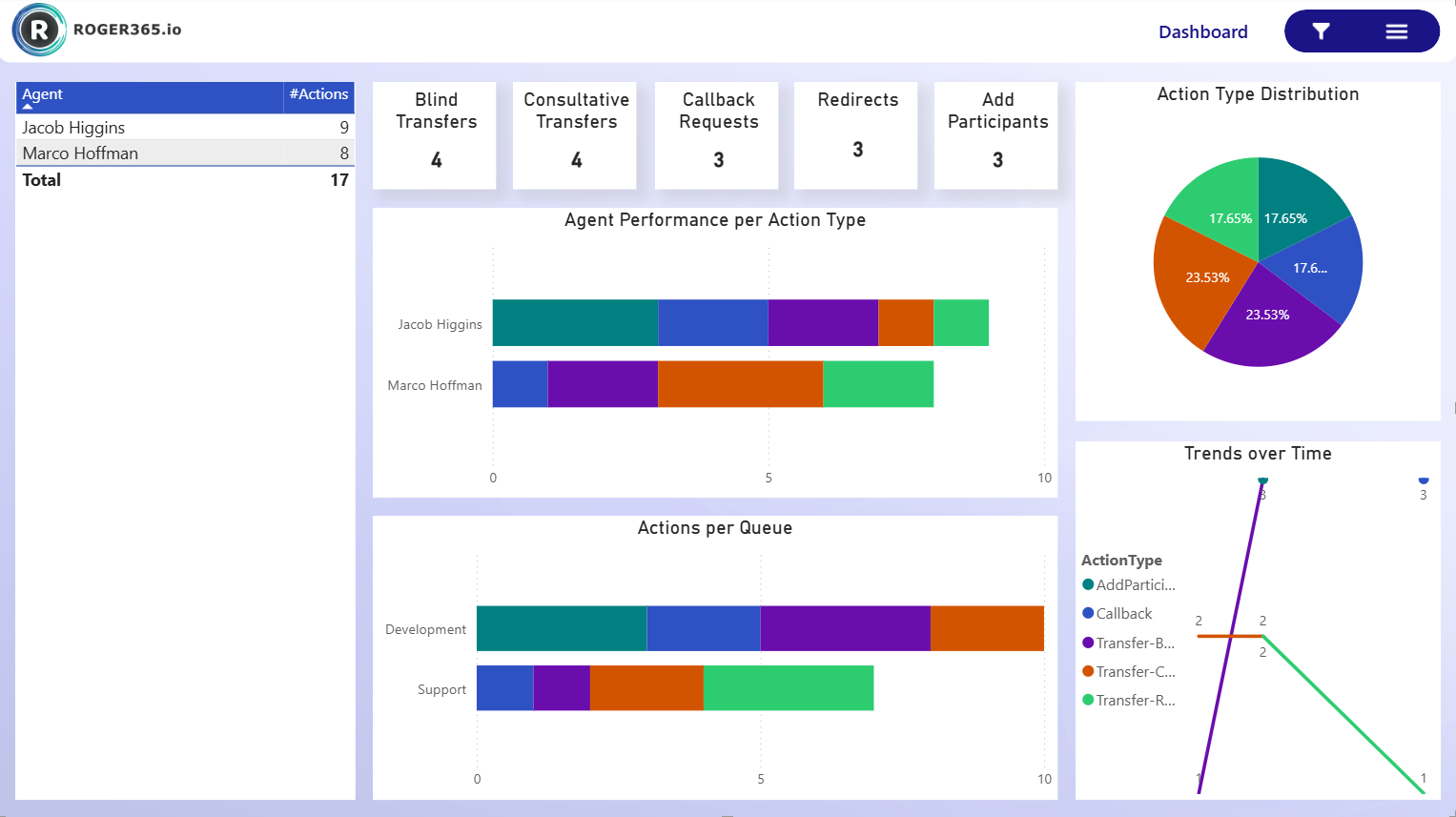This screenshot has height=817, width=1456.
Task: Open the hamburger menu icon
Action: click(1397, 31)
